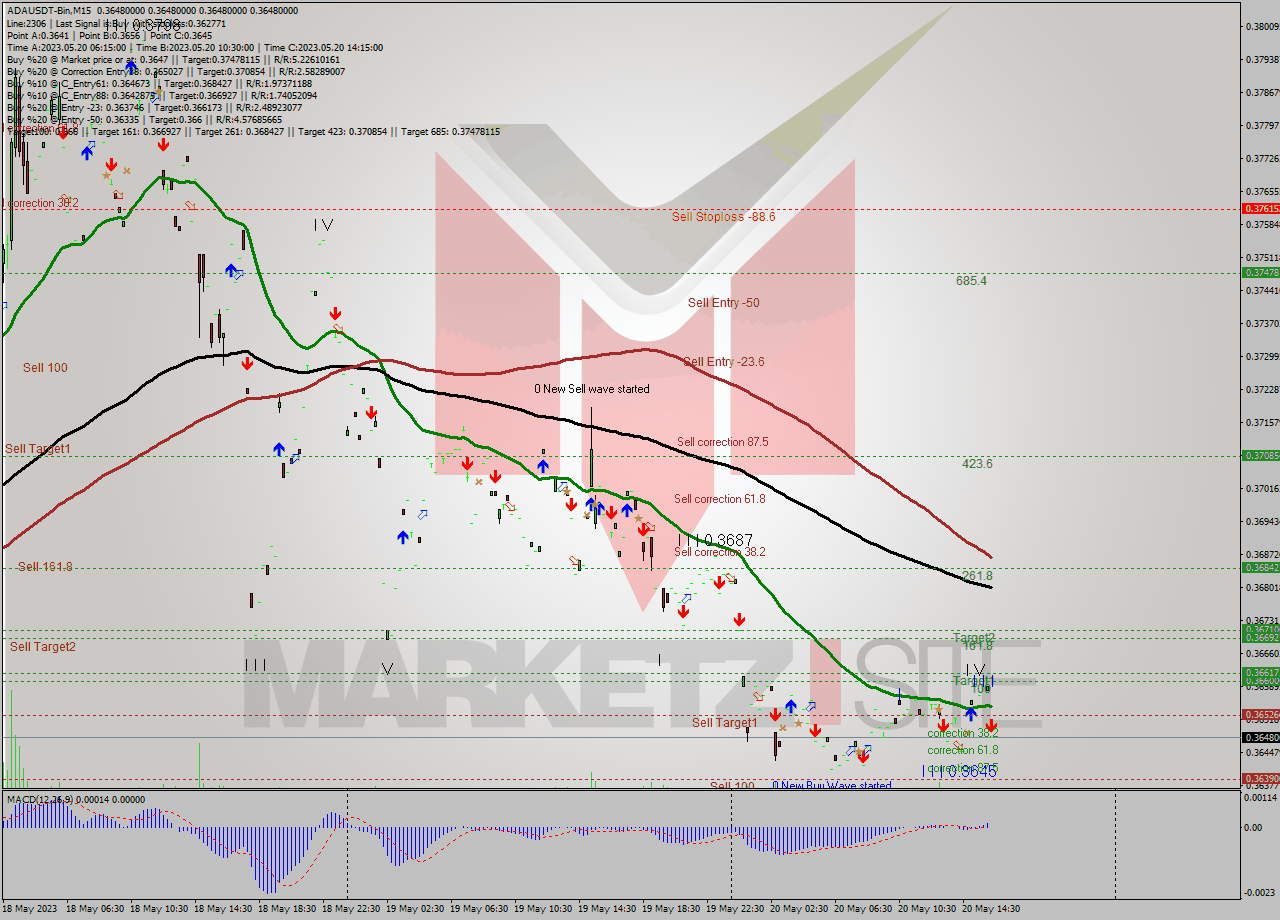Click '0 New Buy Wave started' annotation
The height and width of the screenshot is (920, 1280).
pos(831,786)
